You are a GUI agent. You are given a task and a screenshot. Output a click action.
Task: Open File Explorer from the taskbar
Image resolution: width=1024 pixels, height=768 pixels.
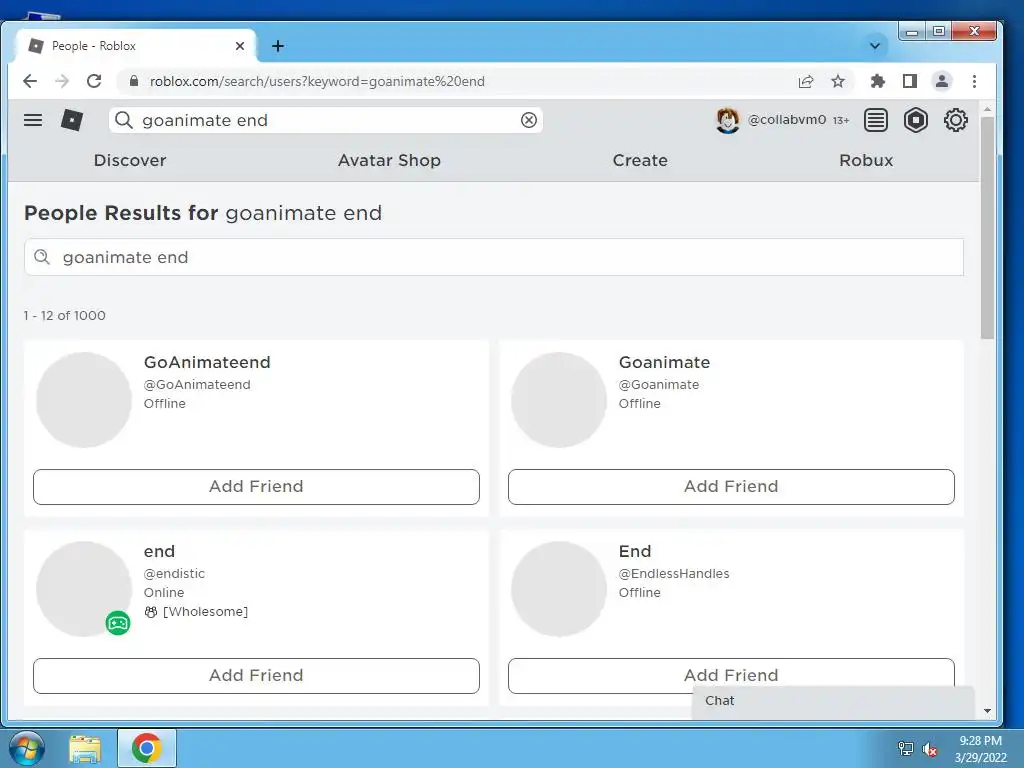86,748
